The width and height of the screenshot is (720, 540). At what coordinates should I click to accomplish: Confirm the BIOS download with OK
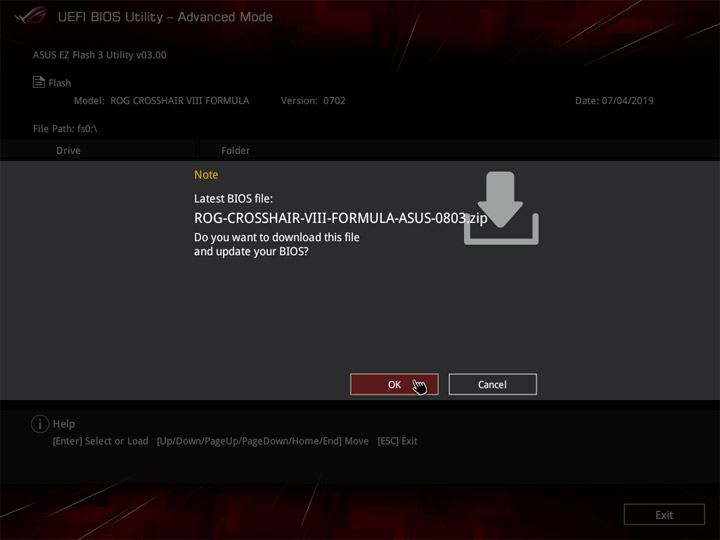click(394, 384)
